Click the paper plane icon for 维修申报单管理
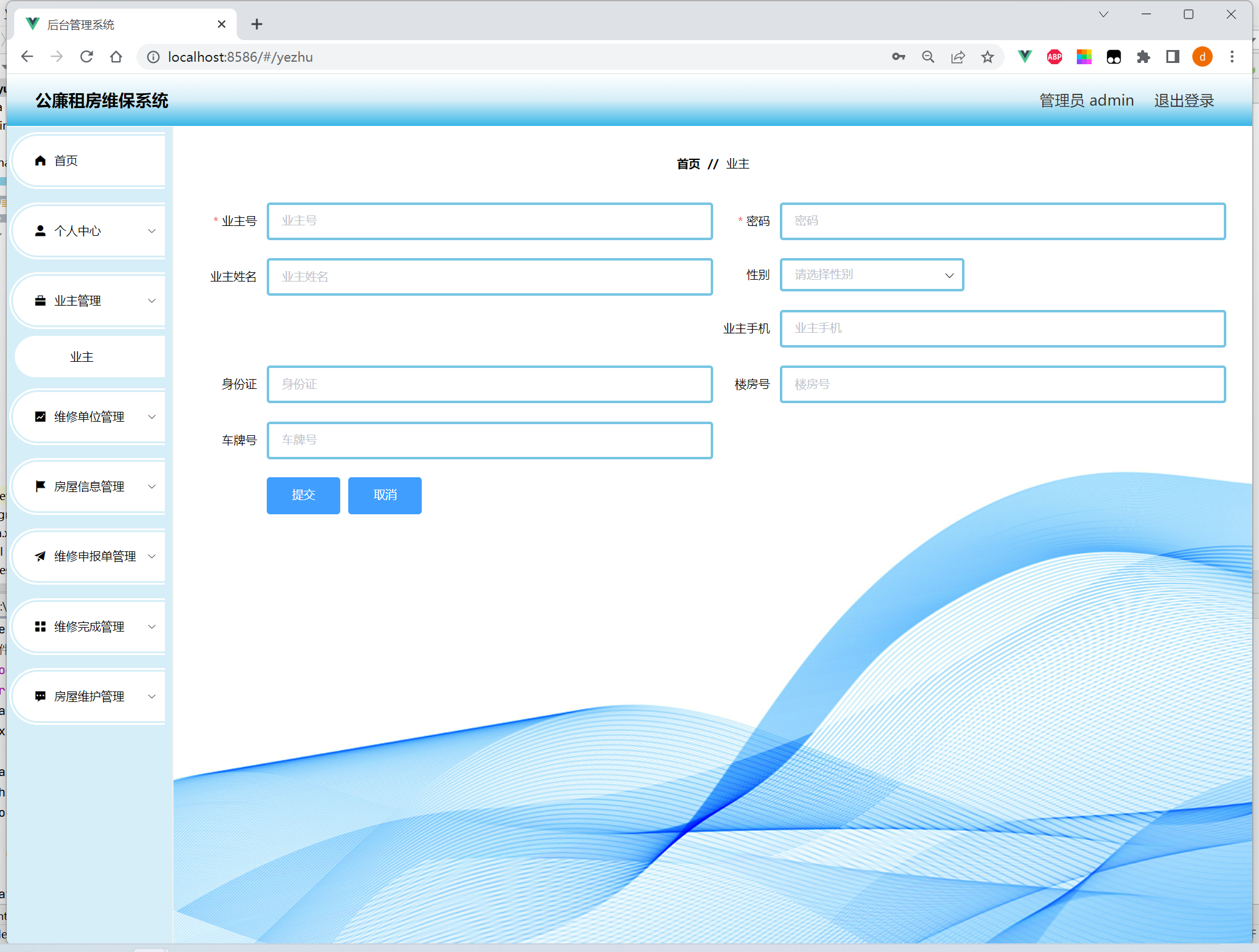This screenshot has height=952, width=1259. point(41,556)
